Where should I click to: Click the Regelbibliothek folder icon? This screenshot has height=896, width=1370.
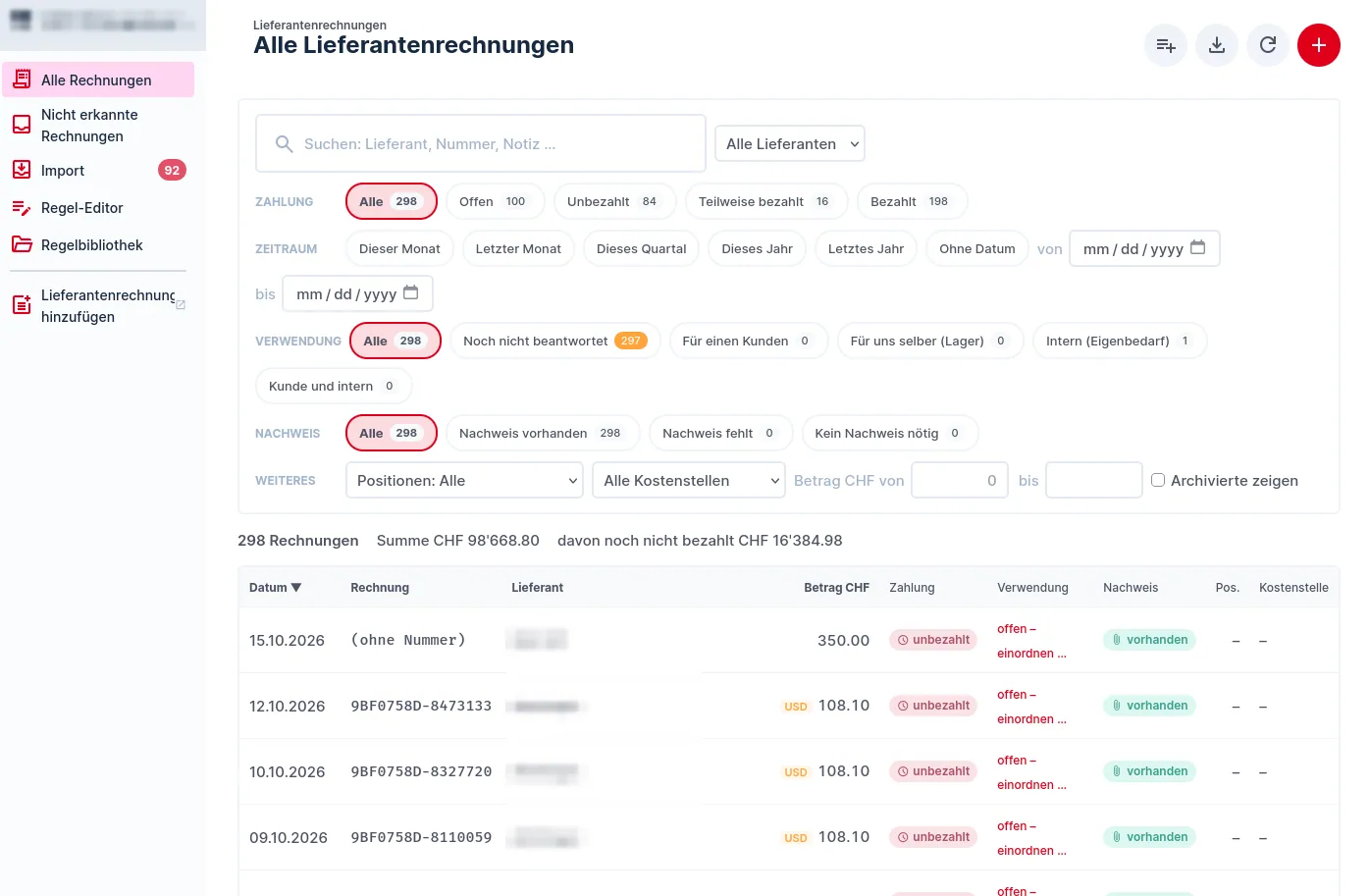coord(22,244)
